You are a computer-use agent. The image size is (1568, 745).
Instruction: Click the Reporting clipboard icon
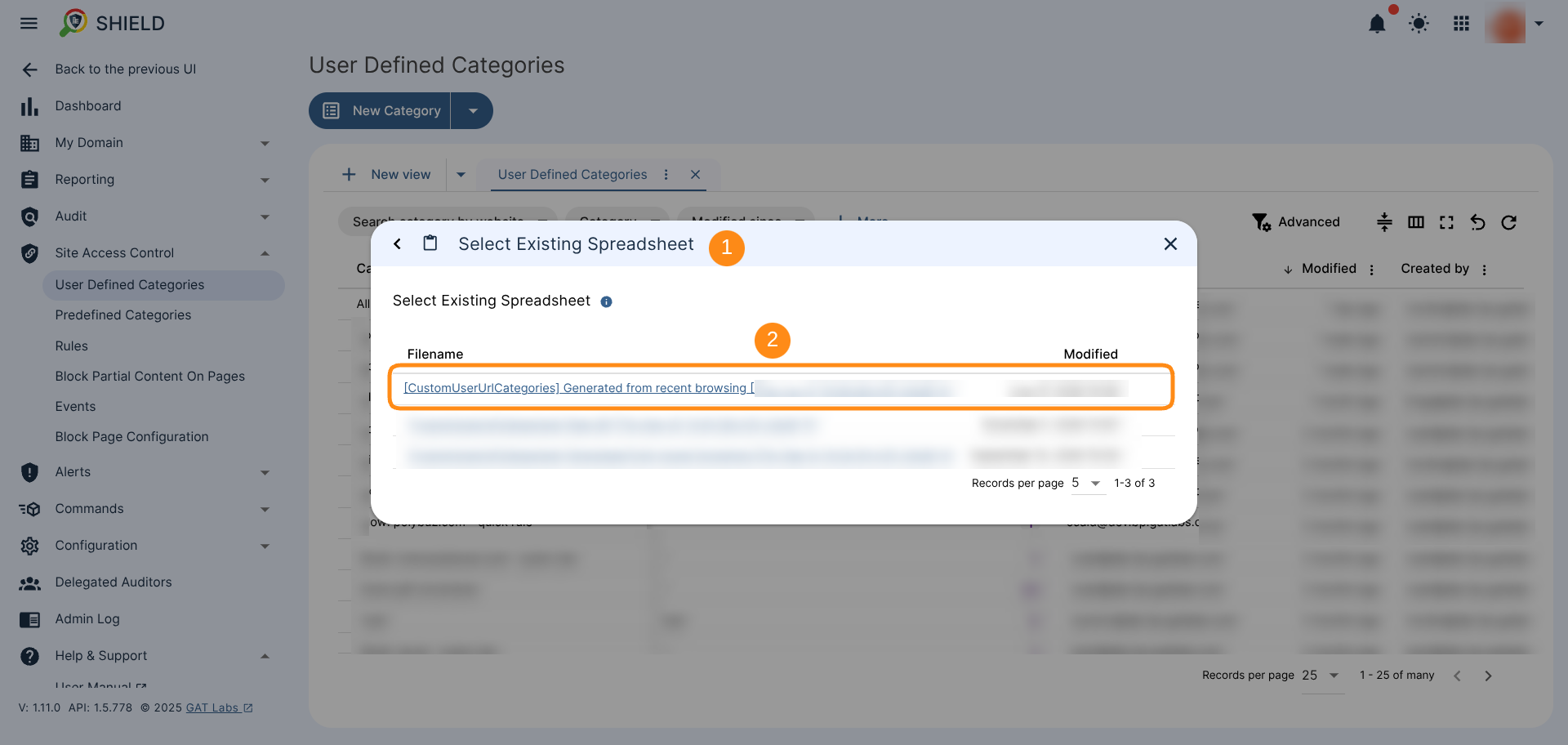click(x=29, y=180)
